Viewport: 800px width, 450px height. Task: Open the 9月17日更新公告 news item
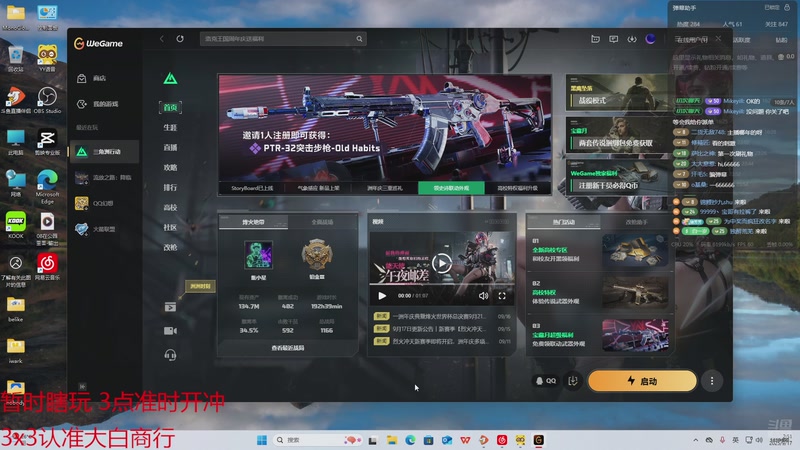pos(442,329)
